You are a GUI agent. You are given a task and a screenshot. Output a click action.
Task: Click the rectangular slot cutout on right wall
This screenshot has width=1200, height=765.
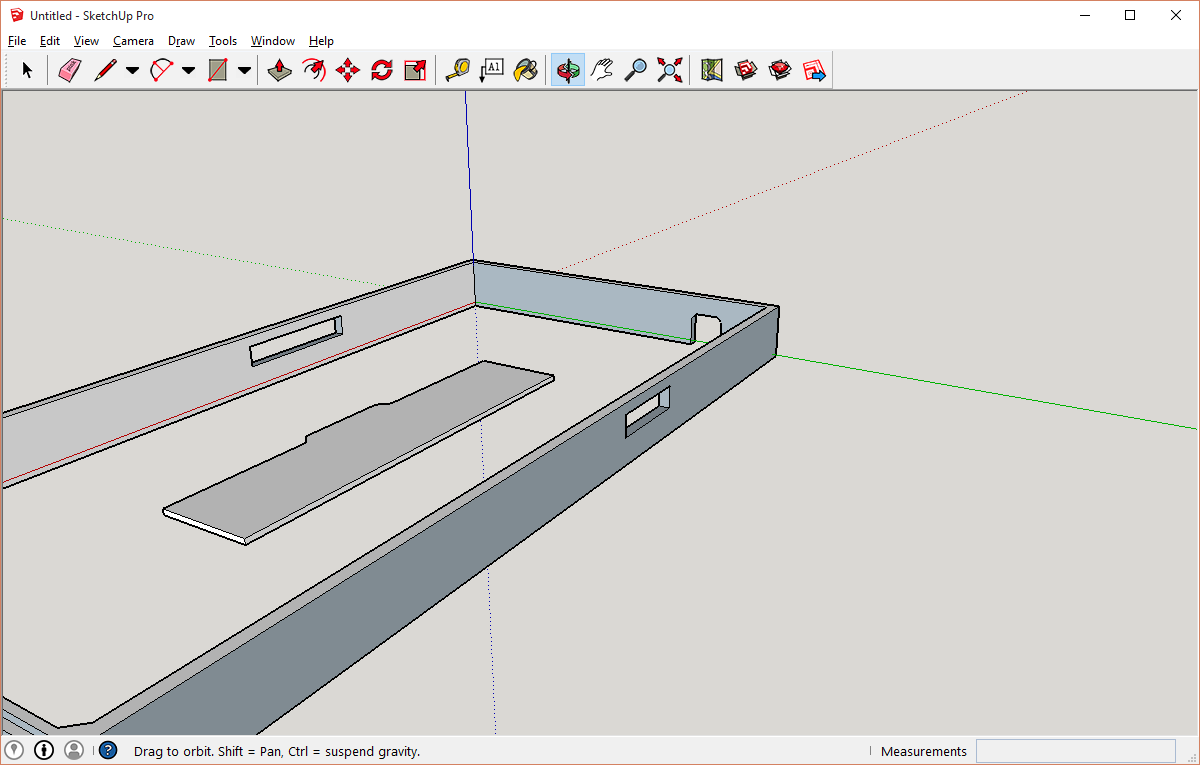(x=648, y=411)
